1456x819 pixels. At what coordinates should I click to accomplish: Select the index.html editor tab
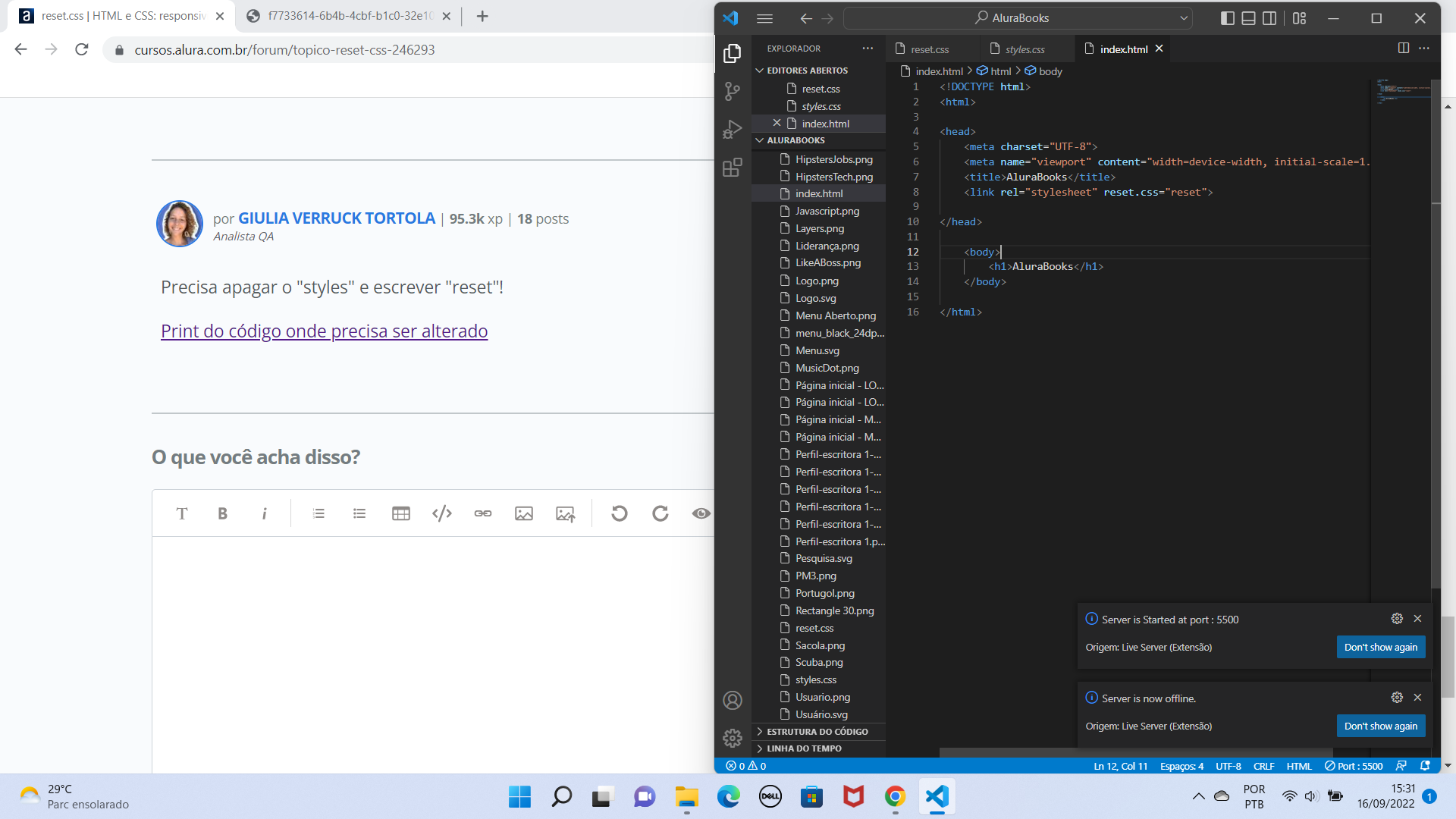(x=1124, y=49)
